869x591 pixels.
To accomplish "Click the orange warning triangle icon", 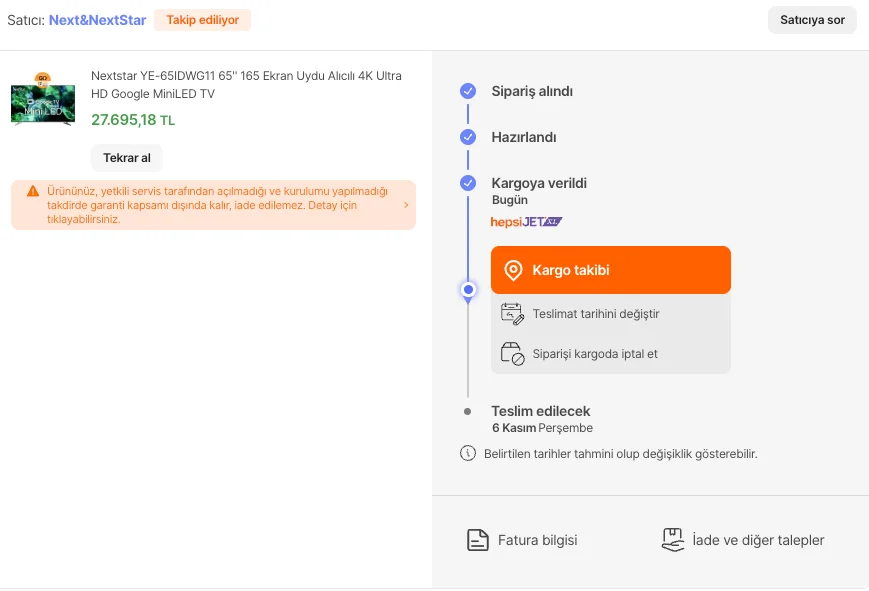I will 33,191.
